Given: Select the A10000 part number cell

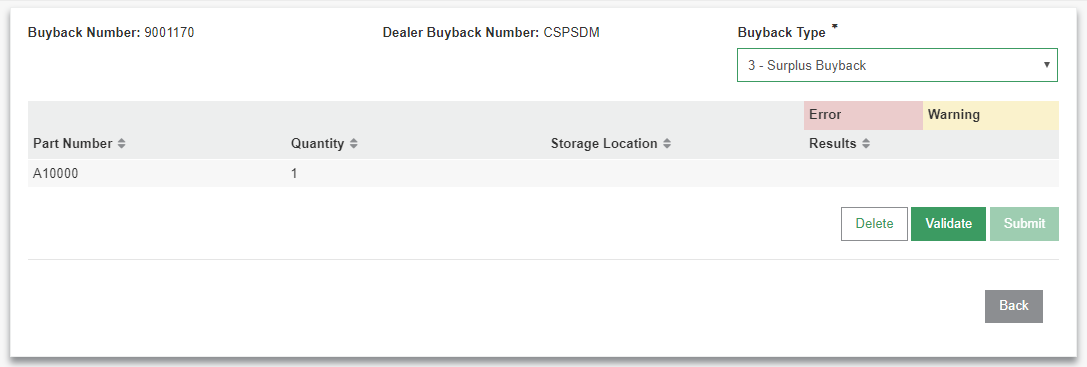Looking at the screenshot, I should tap(55, 174).
